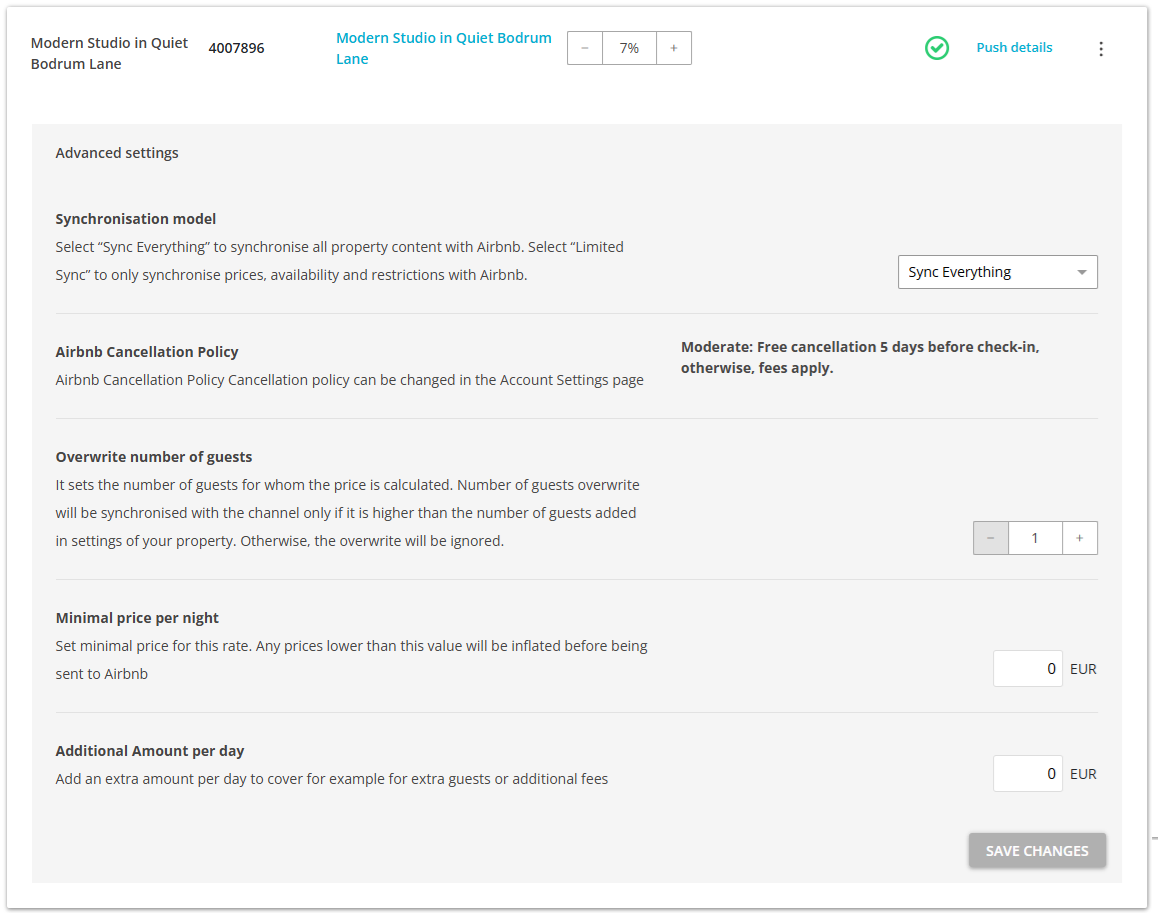Click the Synchronisation model heading

click(136, 219)
